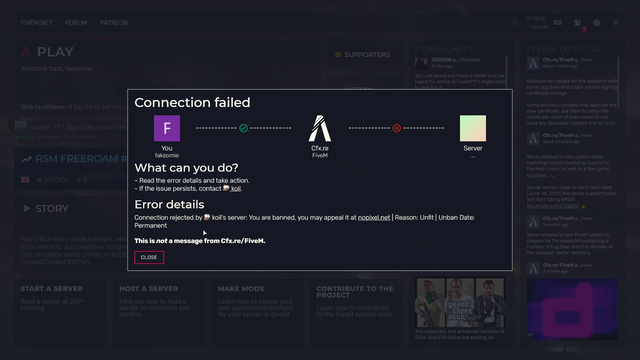
Task: Open the HOST A SERVER card
Action: tap(159, 312)
